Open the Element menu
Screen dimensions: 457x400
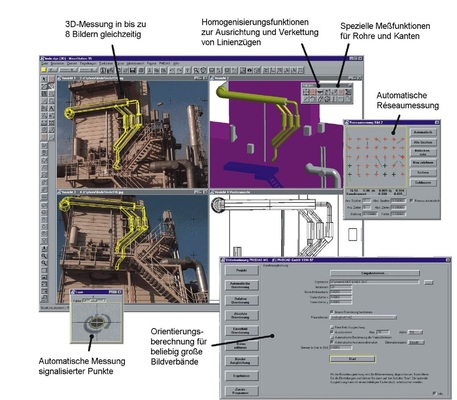(72, 63)
